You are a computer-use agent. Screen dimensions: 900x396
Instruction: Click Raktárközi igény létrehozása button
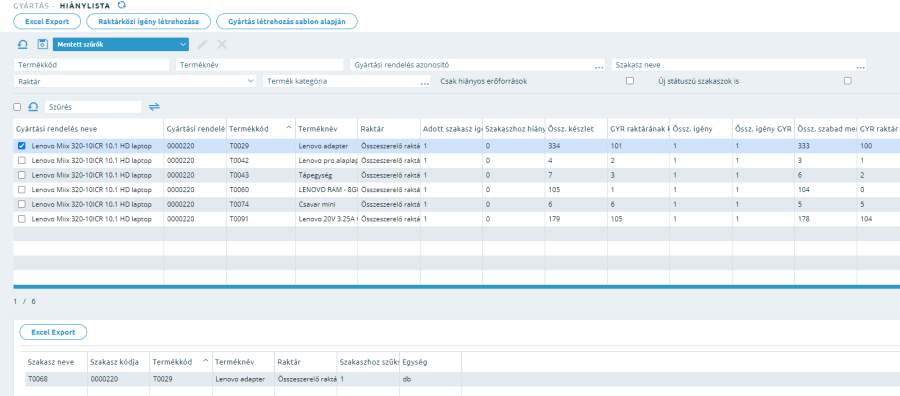click(148, 21)
